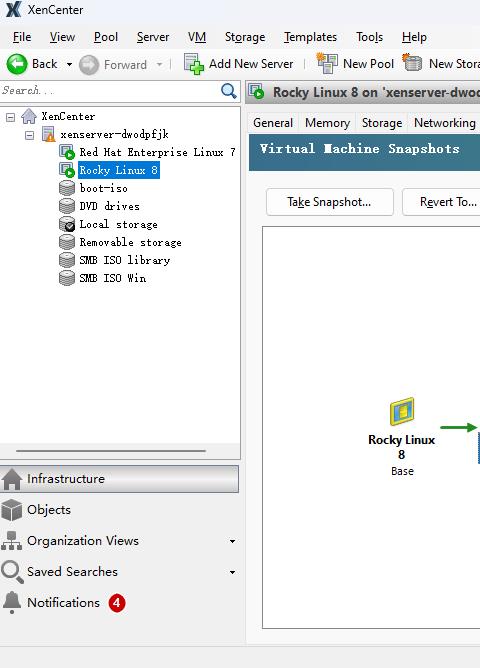Click the New Pool icon
The height and width of the screenshot is (668, 480).
pos(327,63)
